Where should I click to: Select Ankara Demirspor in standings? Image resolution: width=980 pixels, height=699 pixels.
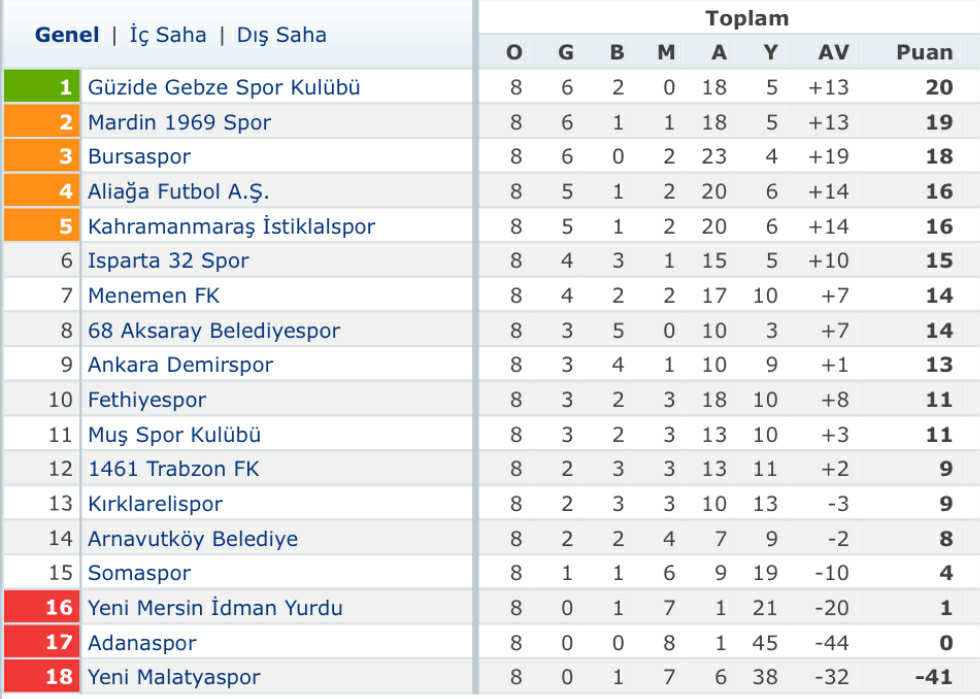click(180, 365)
